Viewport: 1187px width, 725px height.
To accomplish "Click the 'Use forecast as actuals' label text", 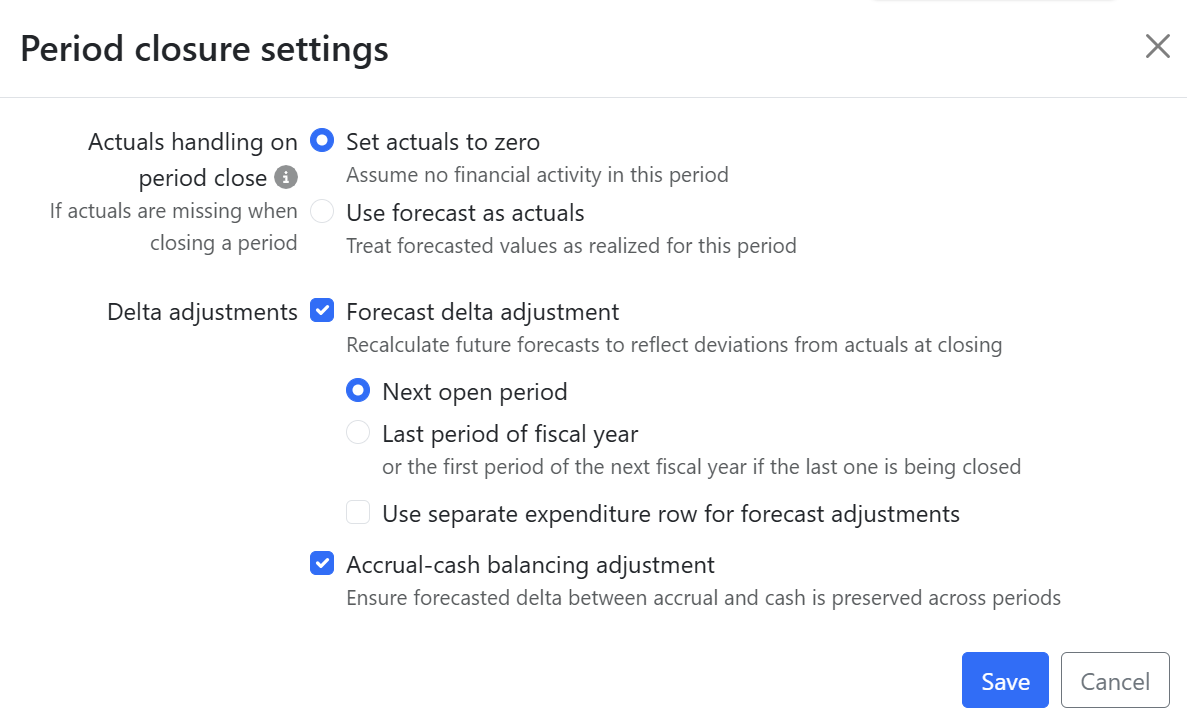I will tap(465, 213).
